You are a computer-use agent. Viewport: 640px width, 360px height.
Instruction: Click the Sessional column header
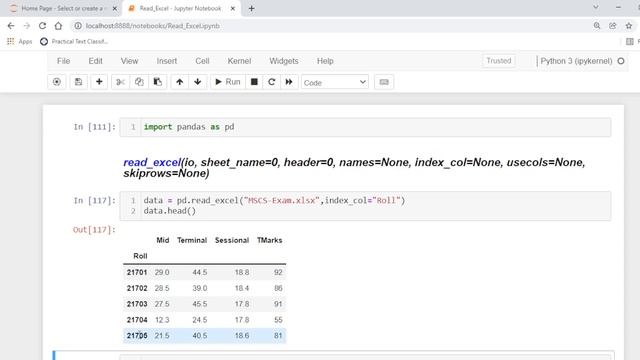pyautogui.click(x=232, y=240)
